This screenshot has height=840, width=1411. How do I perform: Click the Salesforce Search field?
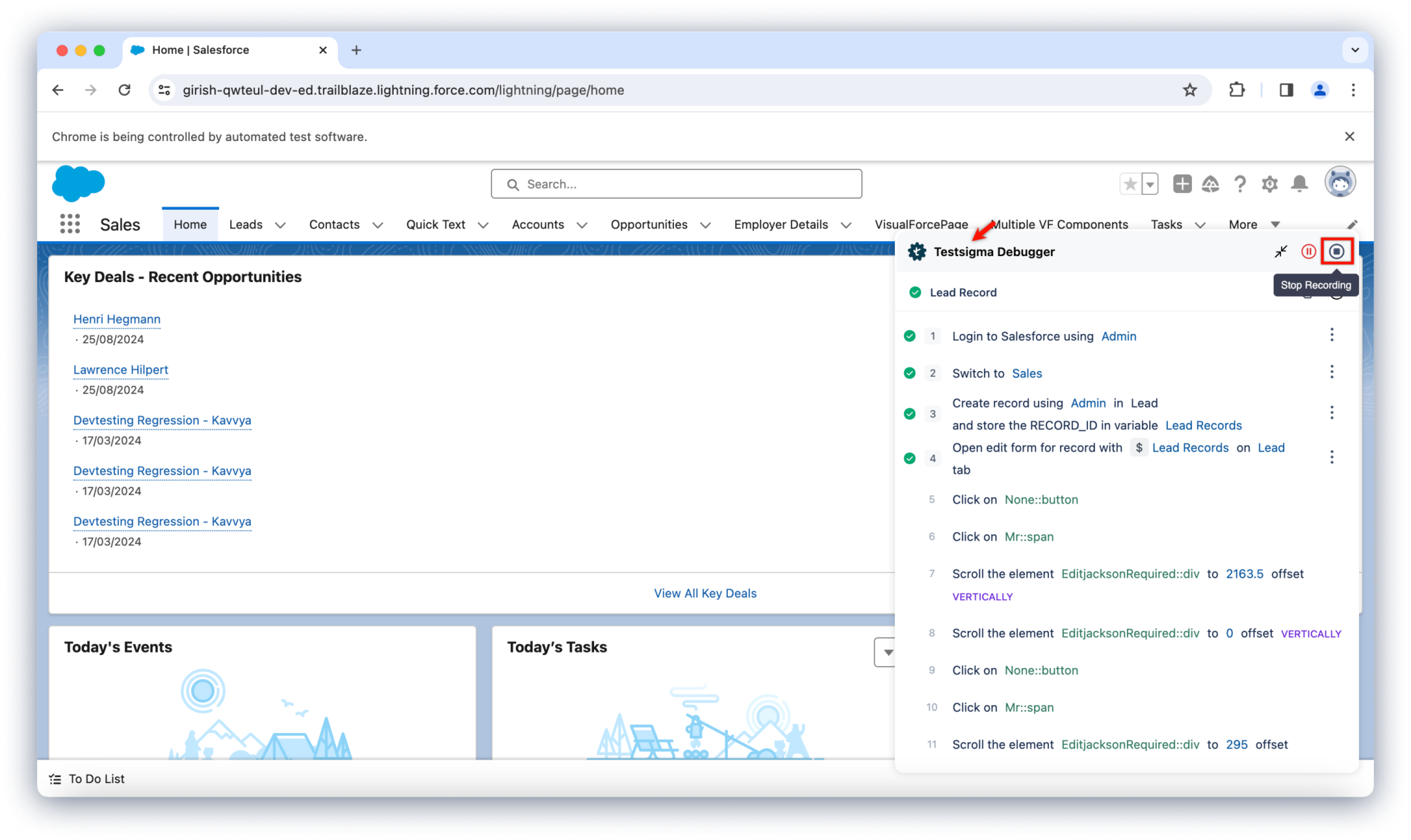676,184
